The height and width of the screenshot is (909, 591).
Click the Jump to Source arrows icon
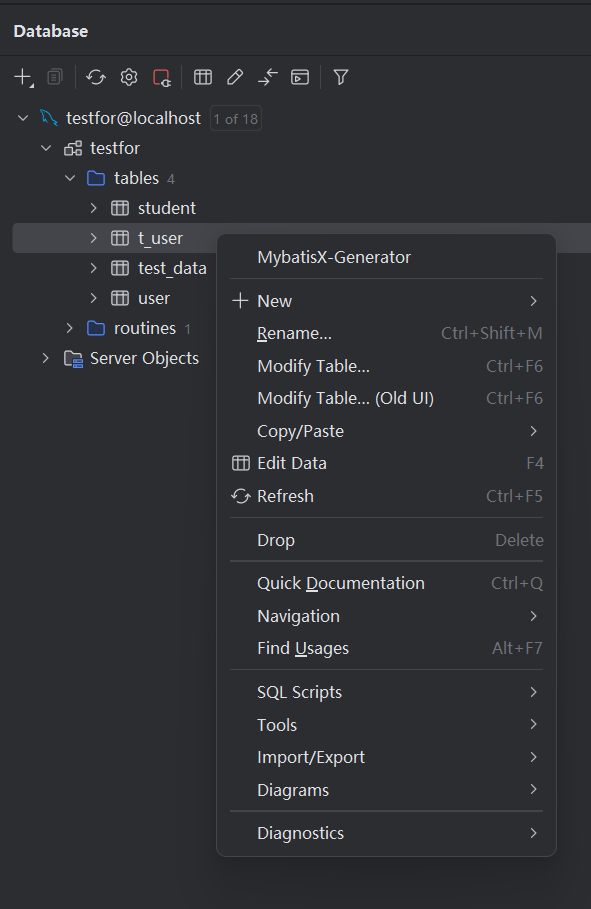coord(267,77)
